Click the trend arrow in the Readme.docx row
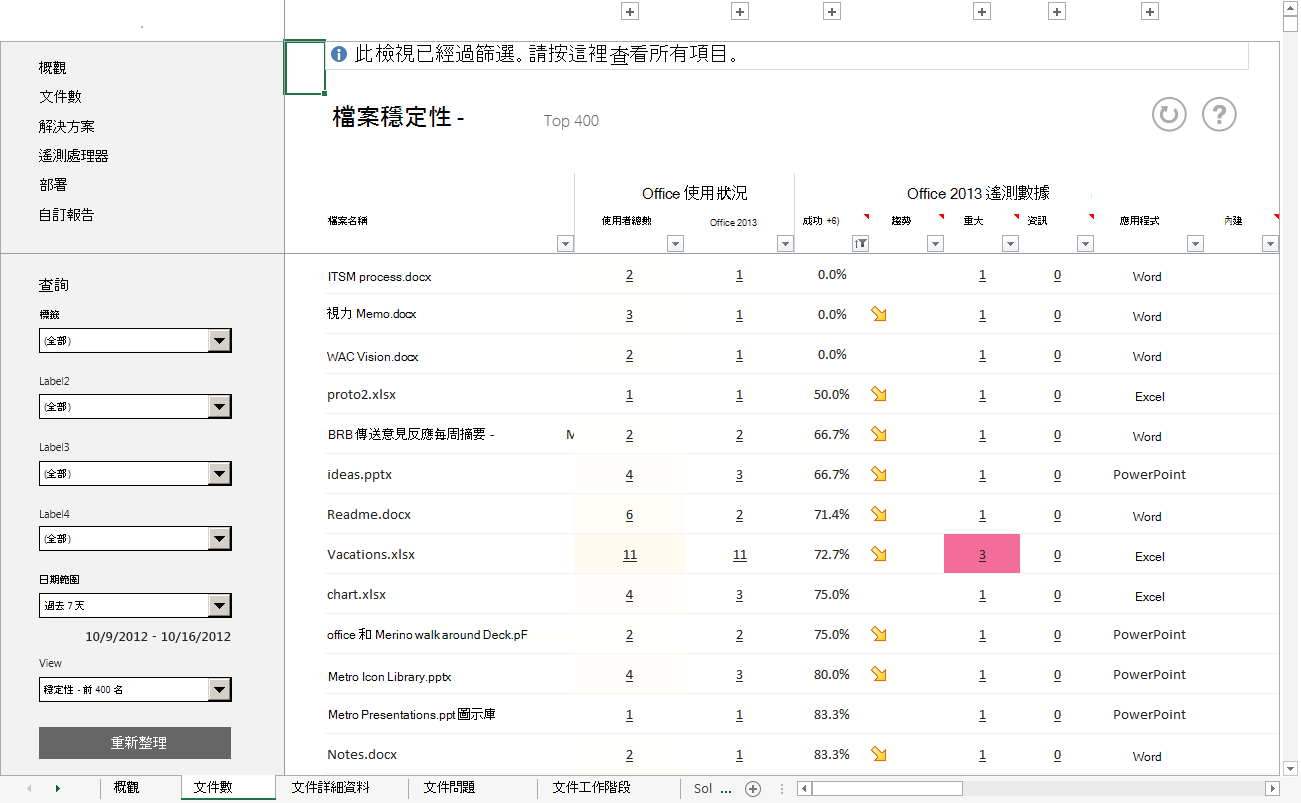 (x=879, y=514)
